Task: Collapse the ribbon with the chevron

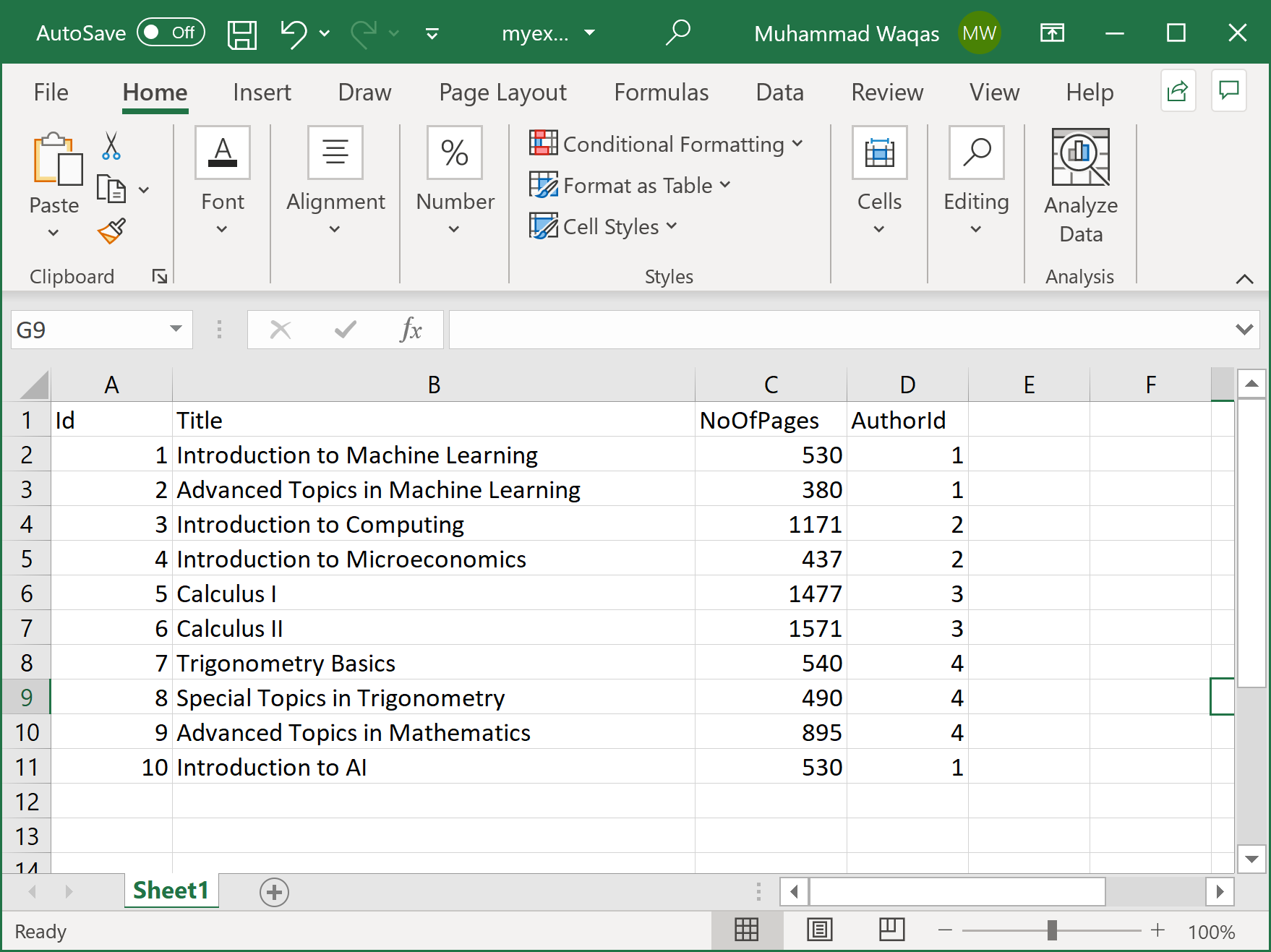Action: [1244, 279]
